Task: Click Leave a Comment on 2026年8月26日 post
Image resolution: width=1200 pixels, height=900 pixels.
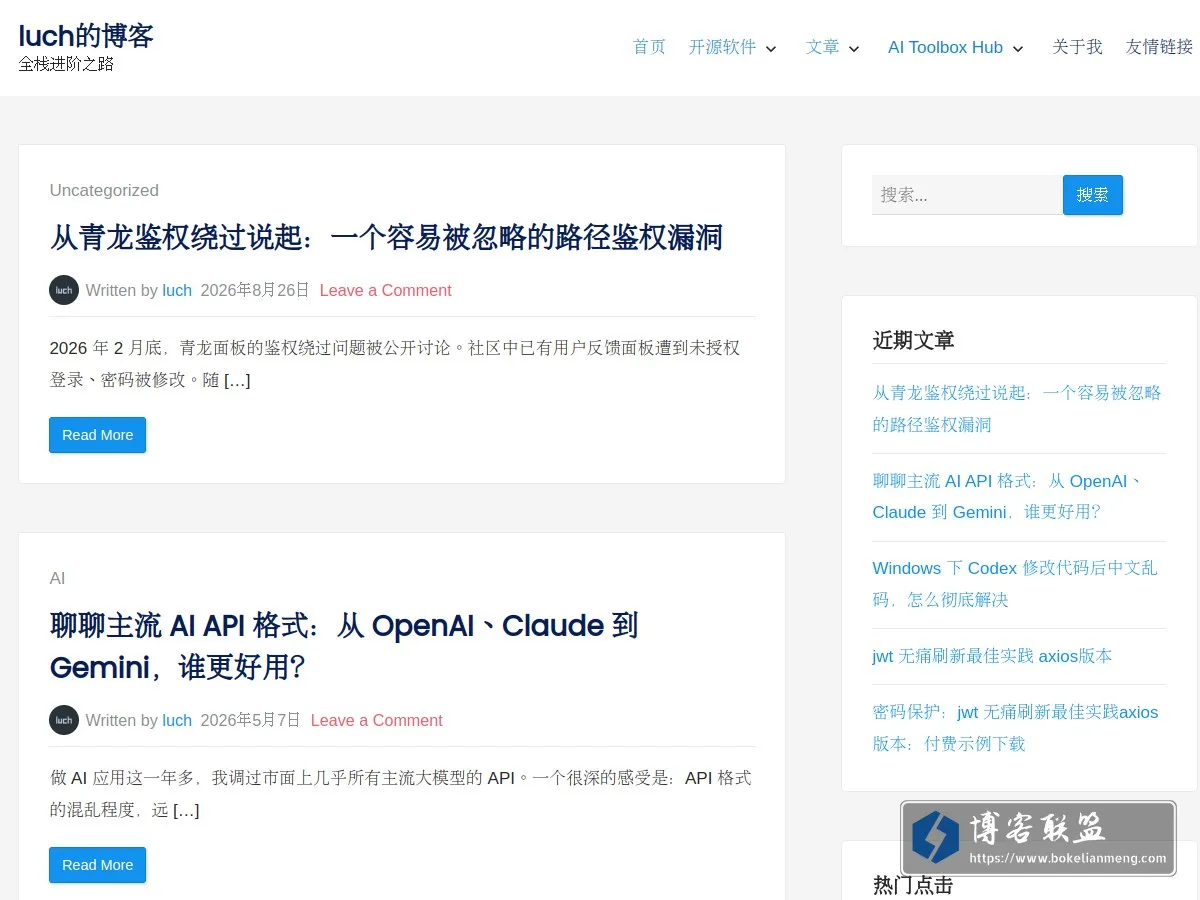Action: pyautogui.click(x=385, y=290)
